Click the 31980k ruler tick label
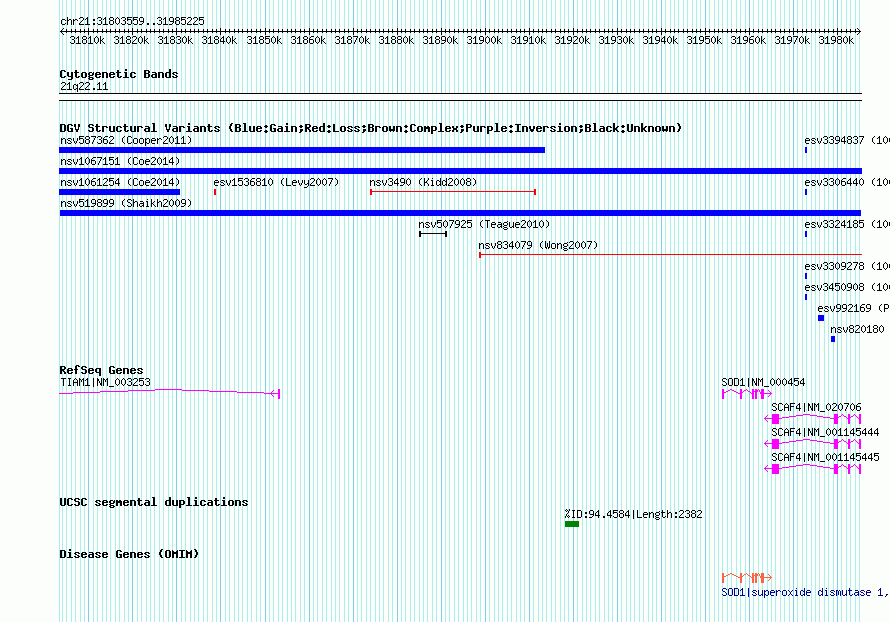The height and width of the screenshot is (622, 890). click(836, 40)
